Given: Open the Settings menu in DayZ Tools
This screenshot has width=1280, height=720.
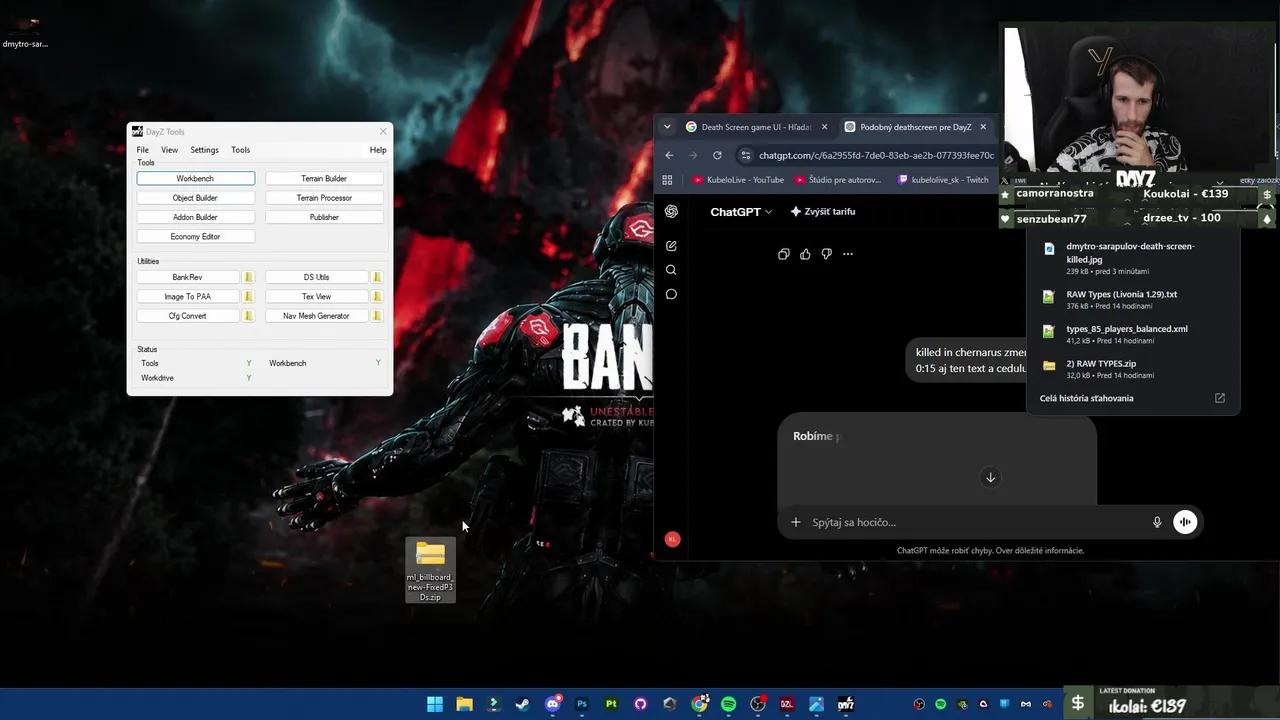Looking at the screenshot, I should [x=204, y=150].
